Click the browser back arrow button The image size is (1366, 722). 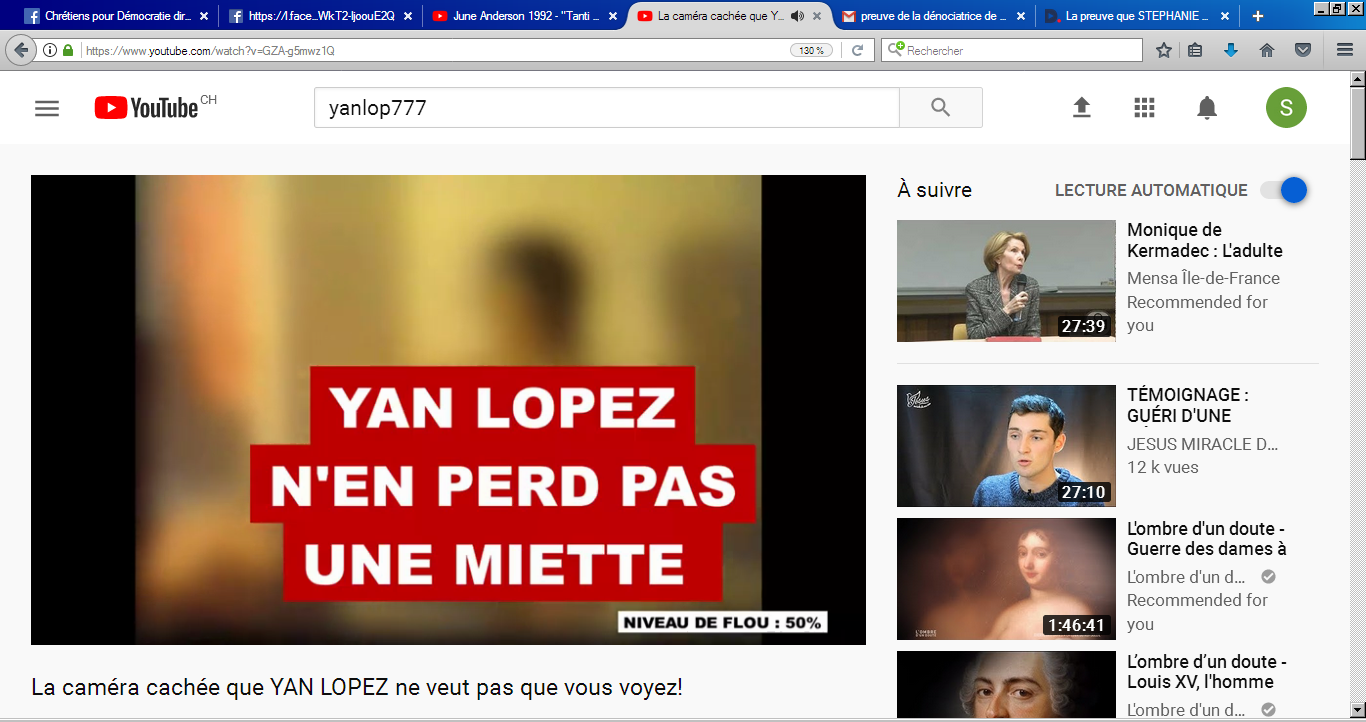(x=21, y=50)
